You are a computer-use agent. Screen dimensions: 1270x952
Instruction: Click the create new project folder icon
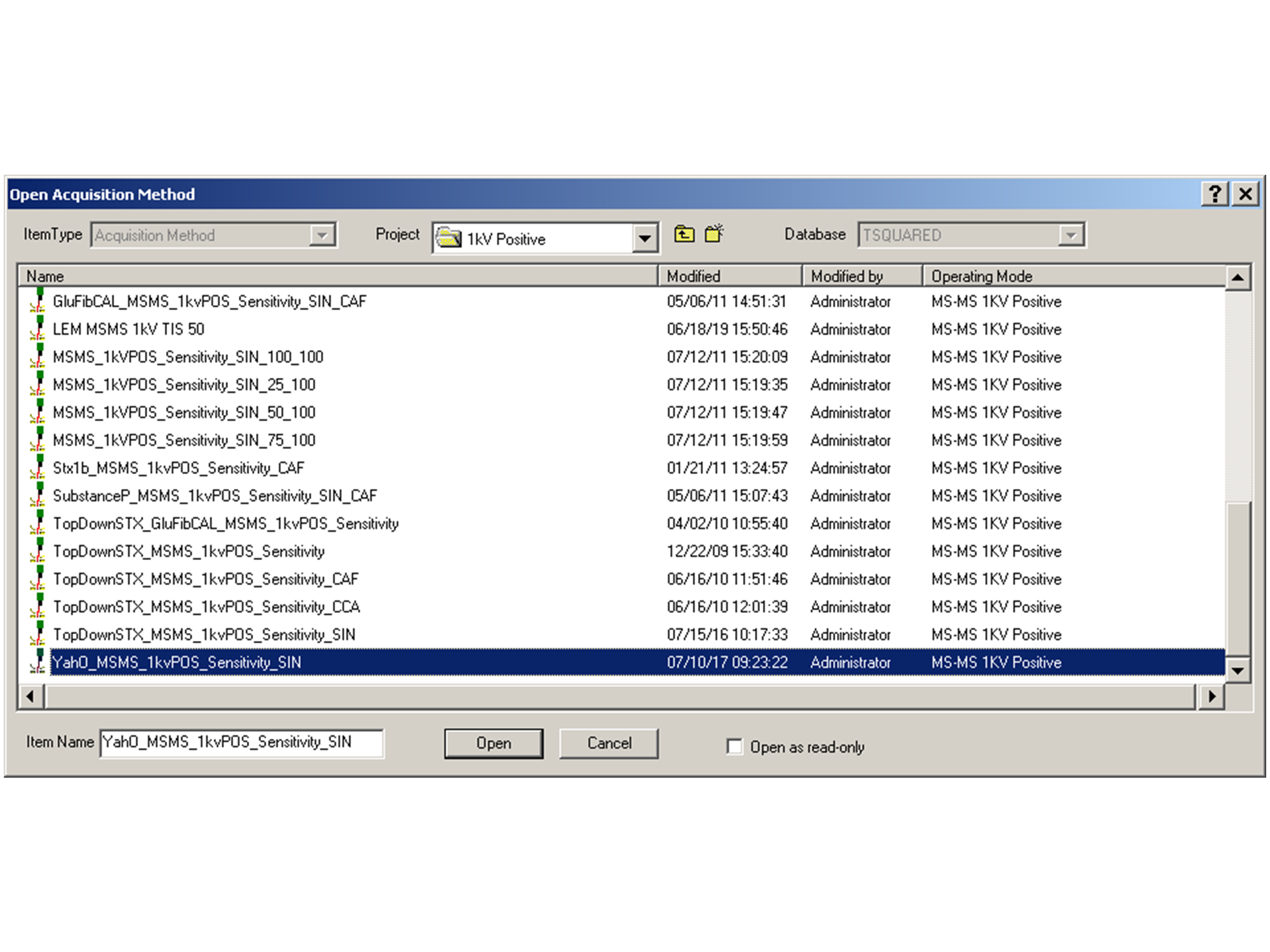coord(714,234)
